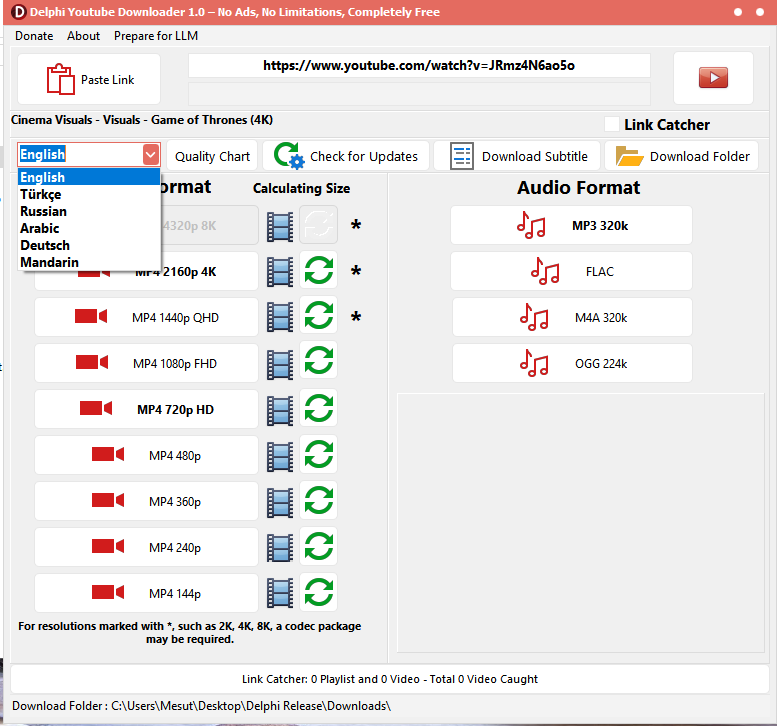Click the Paste Link clipboard icon
The width and height of the screenshot is (777, 726).
[x=60, y=79]
